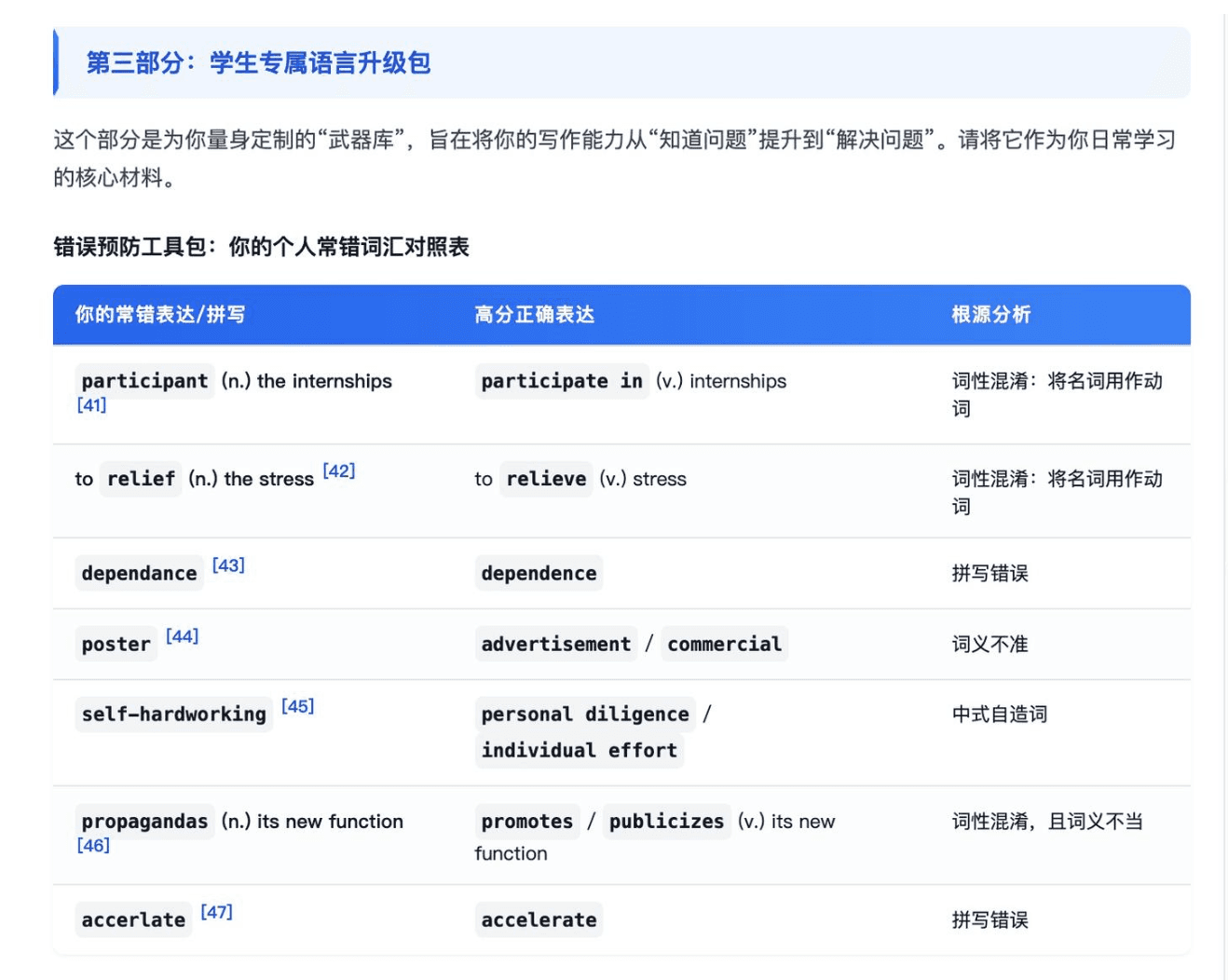Click the personal diligence chip
The width and height of the screenshot is (1228, 980).
[x=584, y=714]
